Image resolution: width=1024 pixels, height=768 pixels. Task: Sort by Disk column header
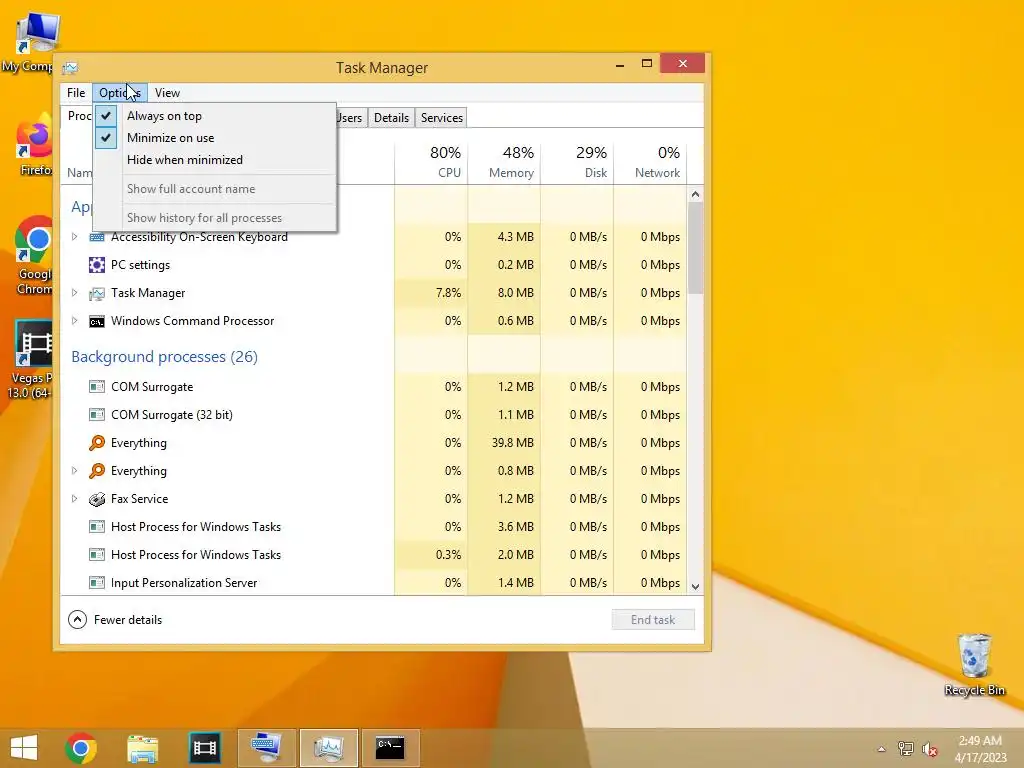[x=577, y=163]
